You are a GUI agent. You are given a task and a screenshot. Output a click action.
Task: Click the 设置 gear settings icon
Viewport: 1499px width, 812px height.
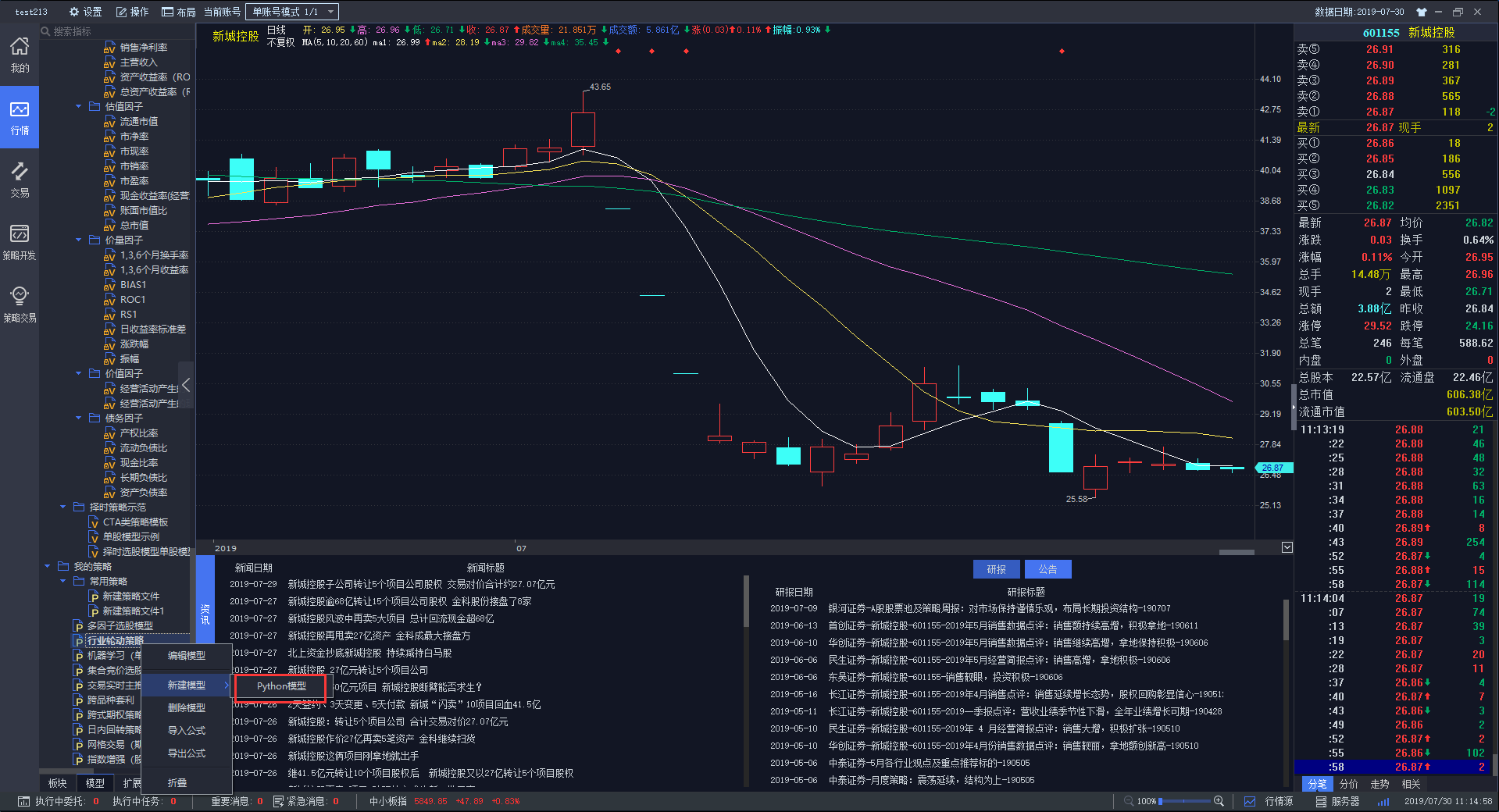pos(85,12)
